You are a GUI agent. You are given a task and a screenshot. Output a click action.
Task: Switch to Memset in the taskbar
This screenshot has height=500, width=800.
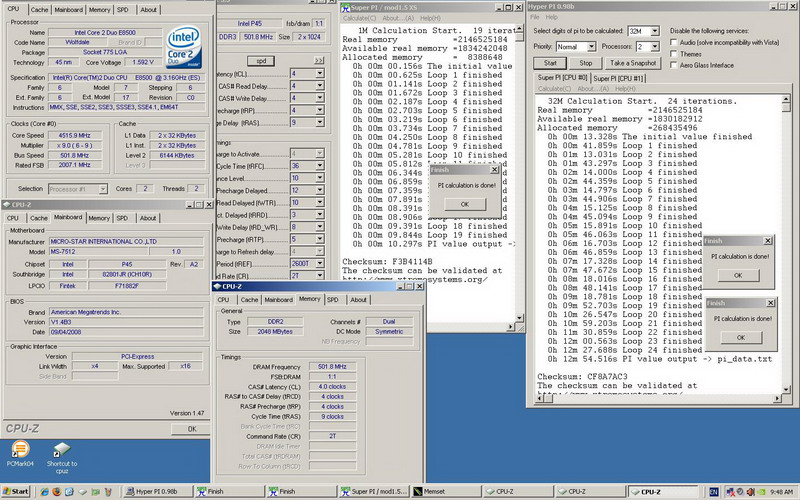(444, 492)
